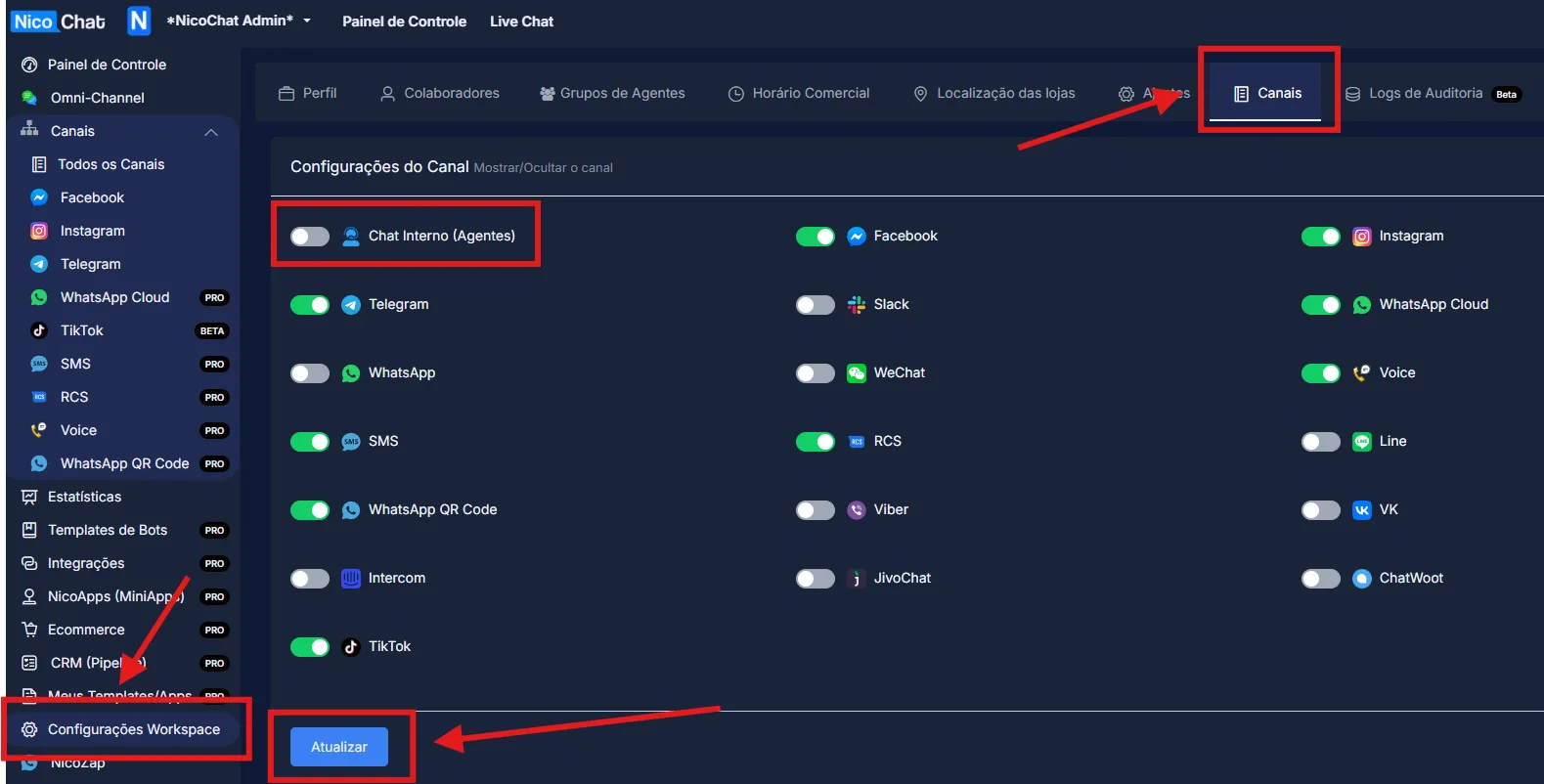
Task: Open the NicoChat Admin workspace dropdown arrow
Action: pyautogui.click(x=307, y=21)
